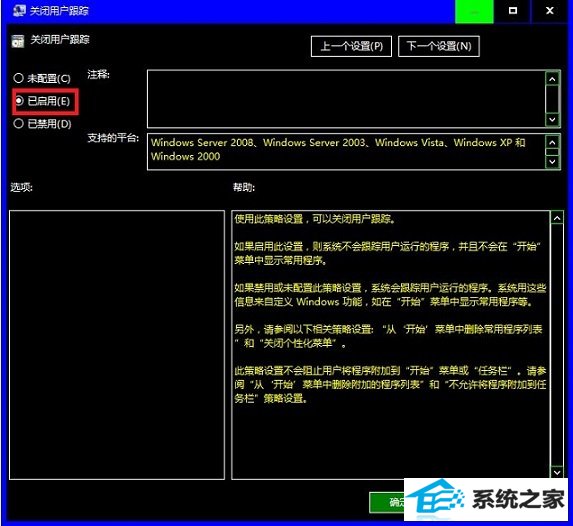Minimize the window using green highlighted button
This screenshot has width=573, height=526.
(x=474, y=11)
